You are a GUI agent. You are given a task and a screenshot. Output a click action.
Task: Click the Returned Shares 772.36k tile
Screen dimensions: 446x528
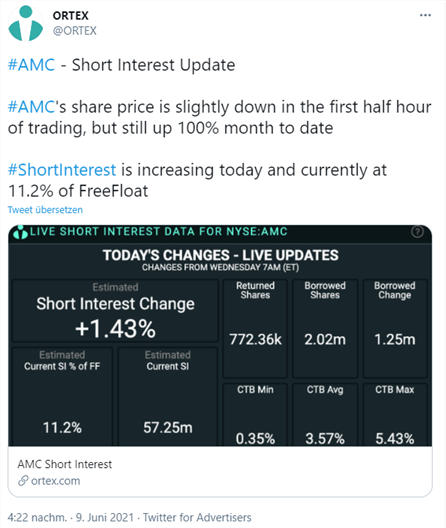coord(255,329)
